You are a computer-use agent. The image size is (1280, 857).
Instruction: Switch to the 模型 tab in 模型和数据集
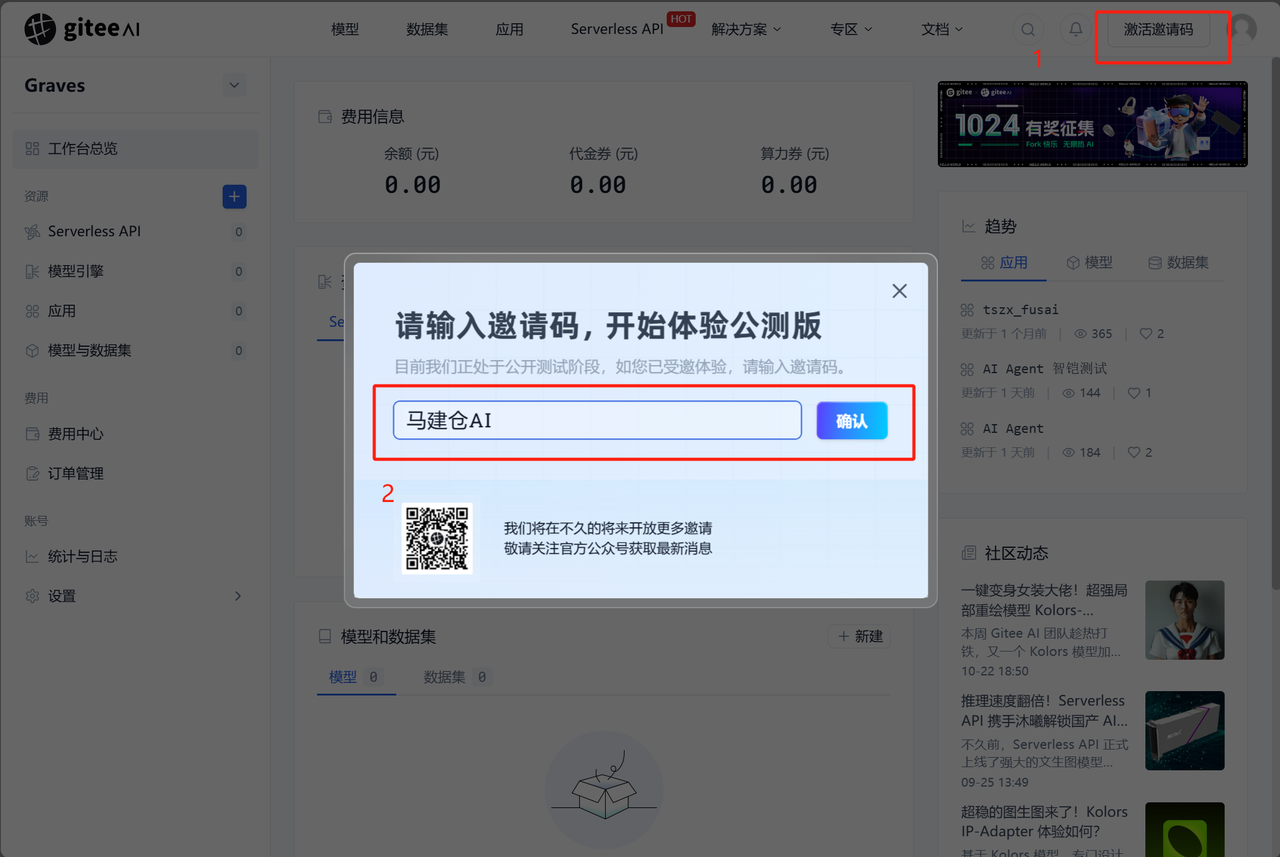(355, 677)
